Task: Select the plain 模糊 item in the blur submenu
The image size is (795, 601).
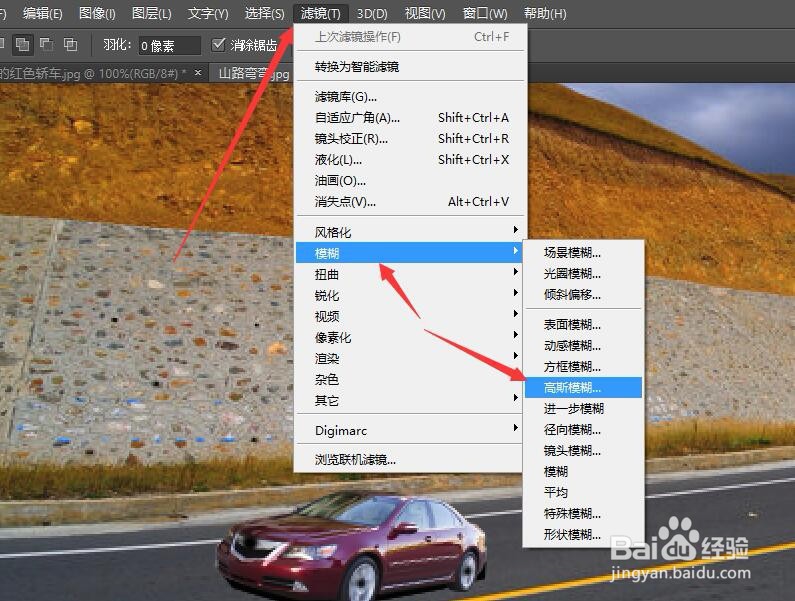Action: pyautogui.click(x=584, y=472)
